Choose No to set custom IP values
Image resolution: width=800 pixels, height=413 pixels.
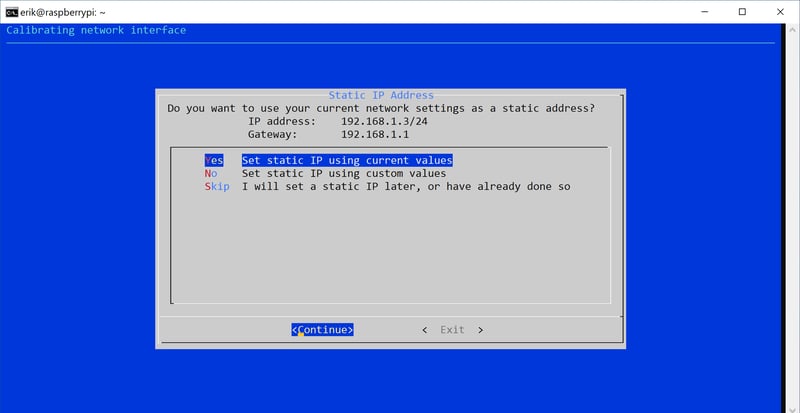click(211, 174)
